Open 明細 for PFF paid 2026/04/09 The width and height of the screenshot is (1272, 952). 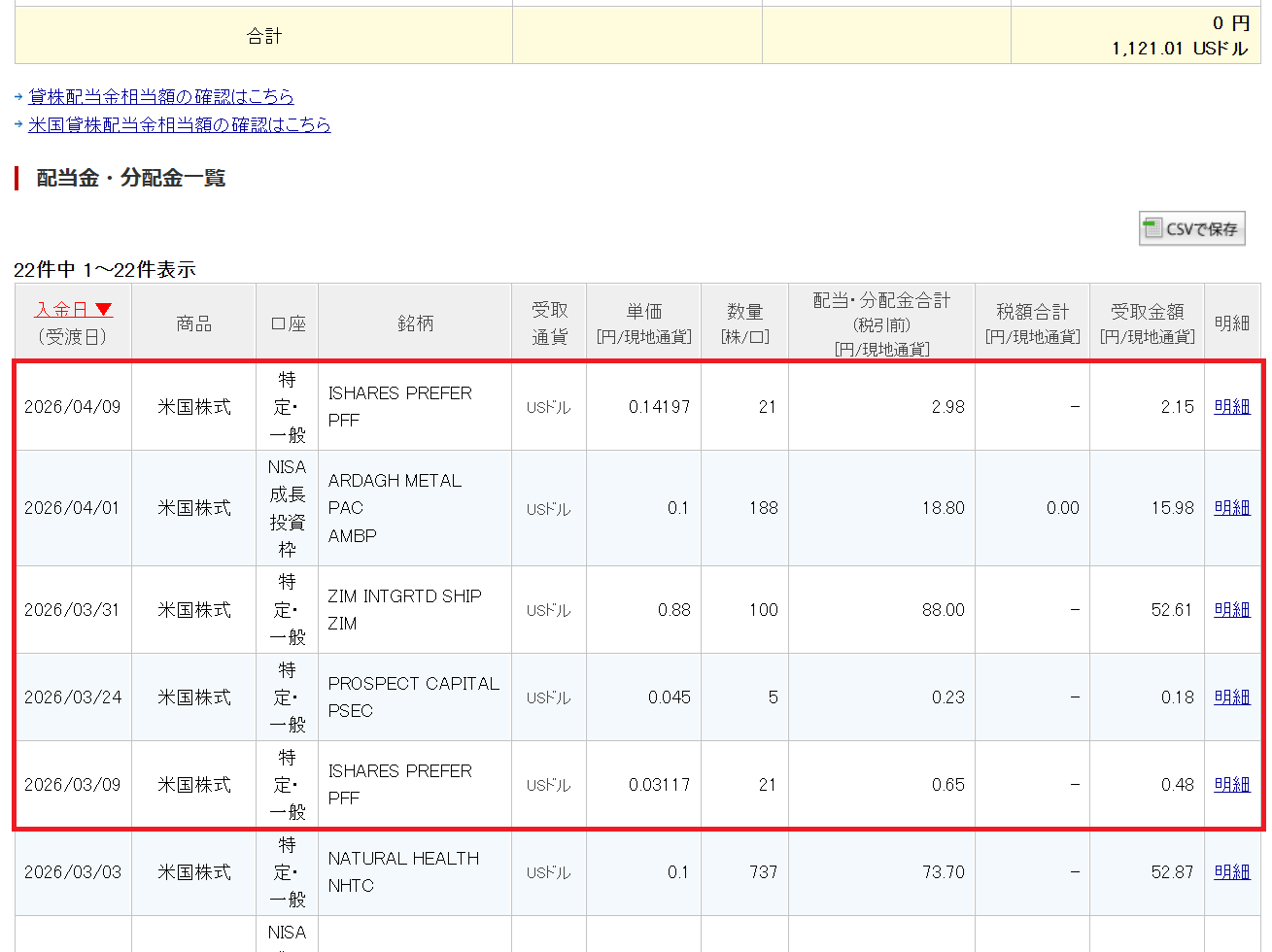1231,407
